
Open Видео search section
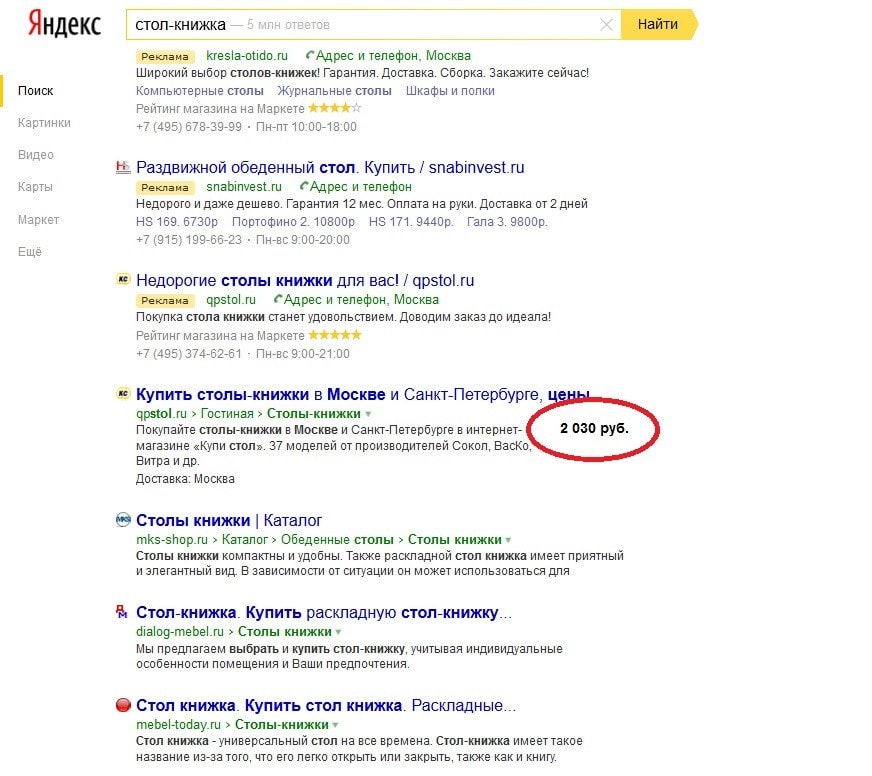coord(36,155)
